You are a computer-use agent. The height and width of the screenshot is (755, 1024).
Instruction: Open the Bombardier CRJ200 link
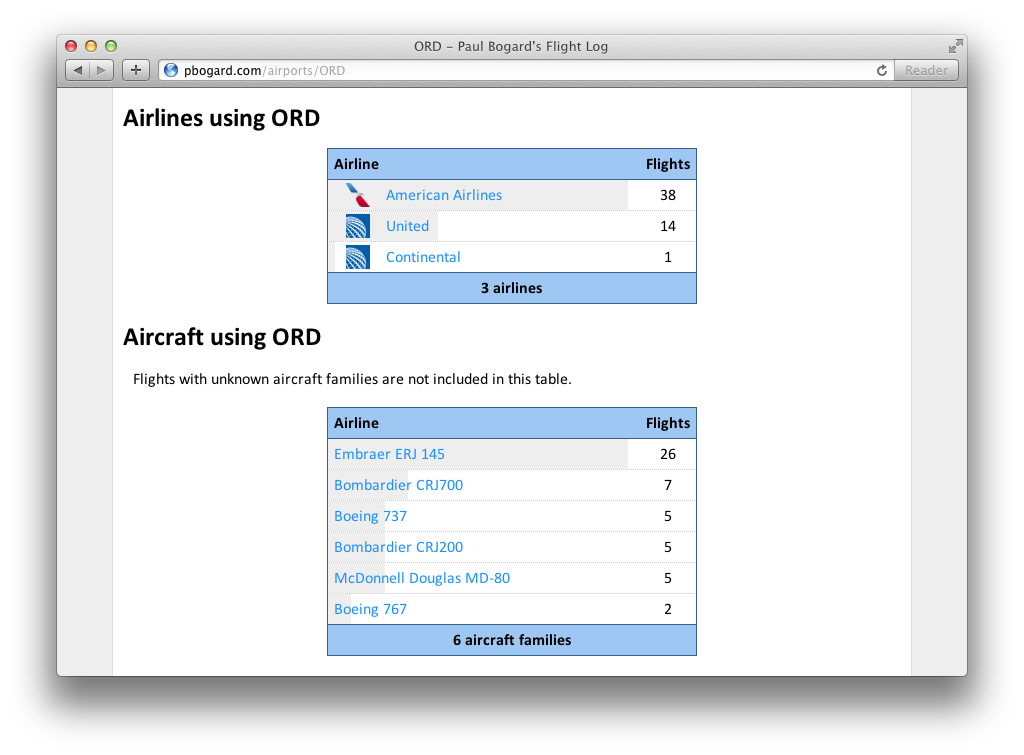[398, 547]
